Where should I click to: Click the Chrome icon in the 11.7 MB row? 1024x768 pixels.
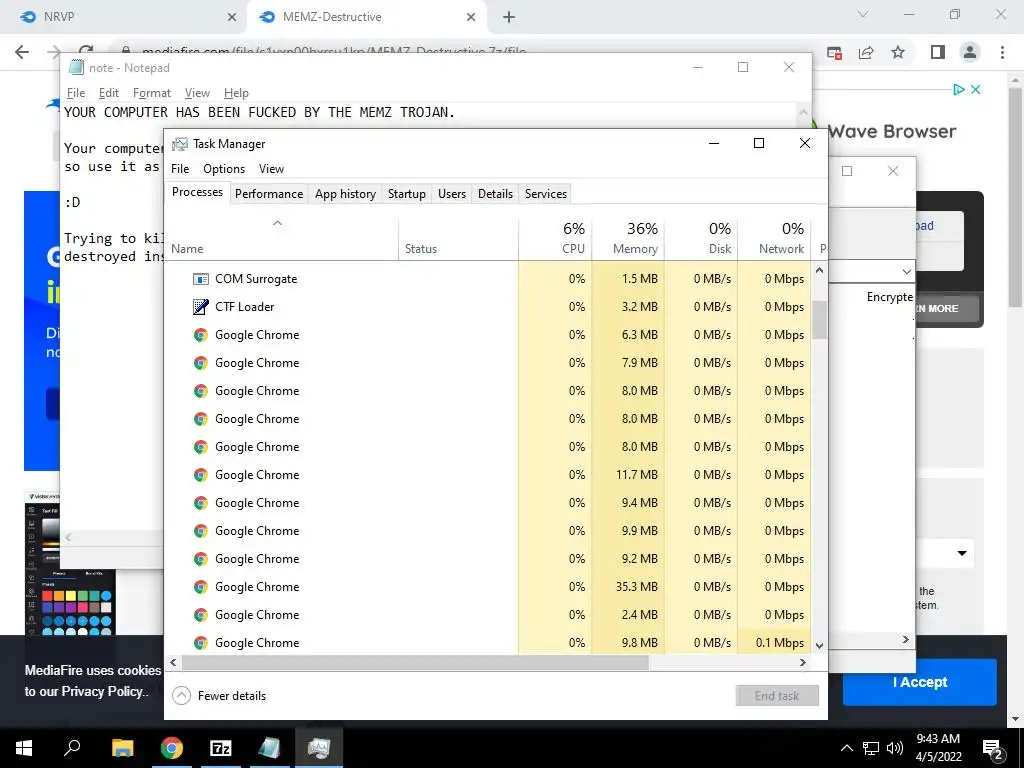[x=200, y=475]
